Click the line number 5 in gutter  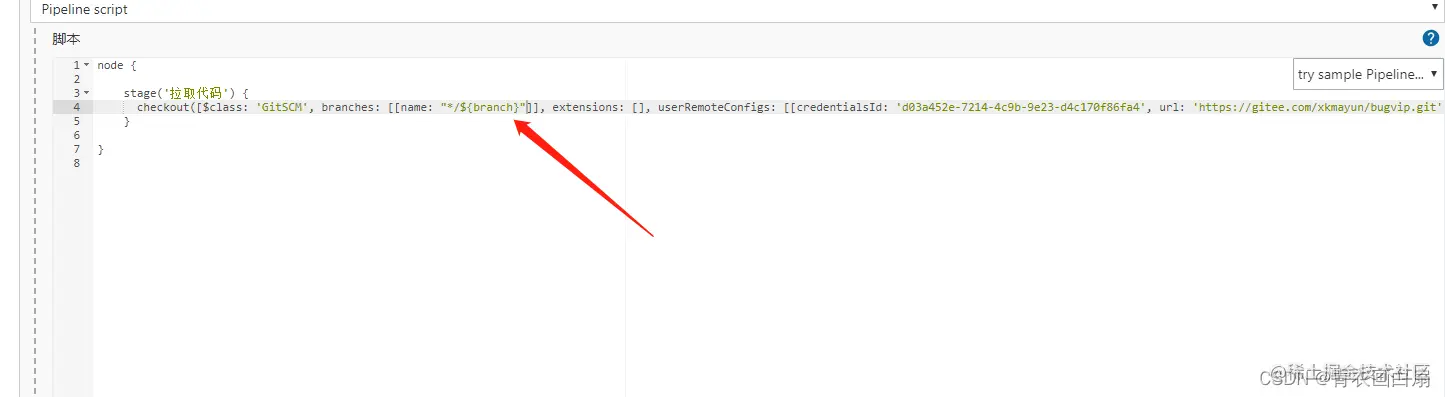click(76, 121)
